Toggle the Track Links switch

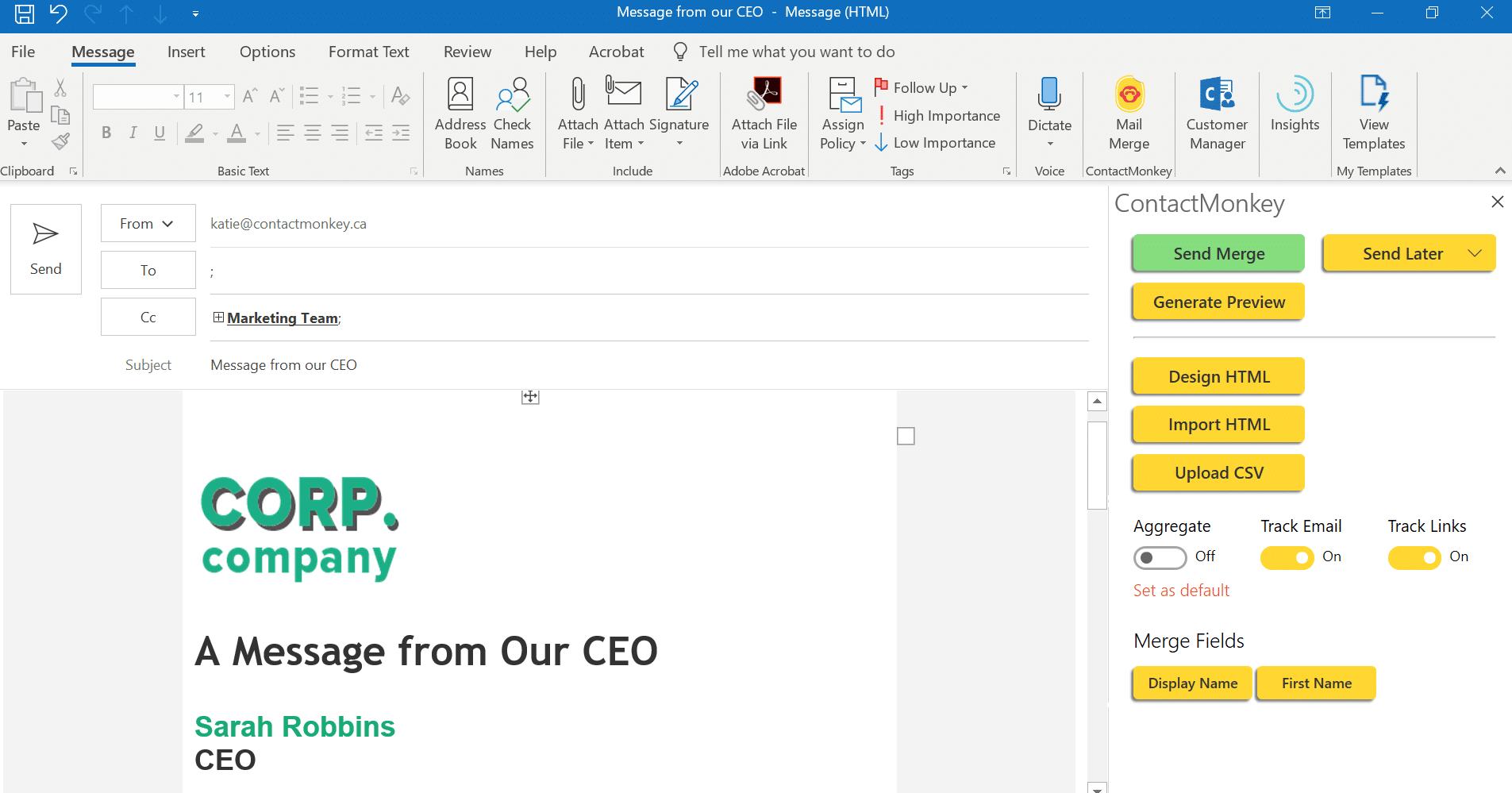pos(1414,558)
